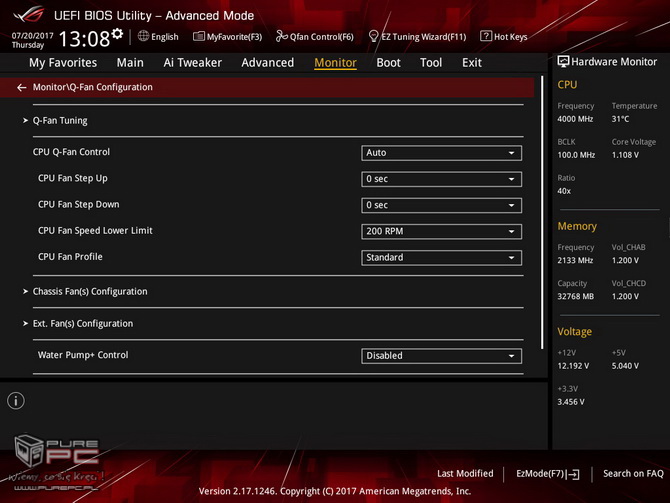Open the Exit tab
670x503 pixels.
[472, 63]
